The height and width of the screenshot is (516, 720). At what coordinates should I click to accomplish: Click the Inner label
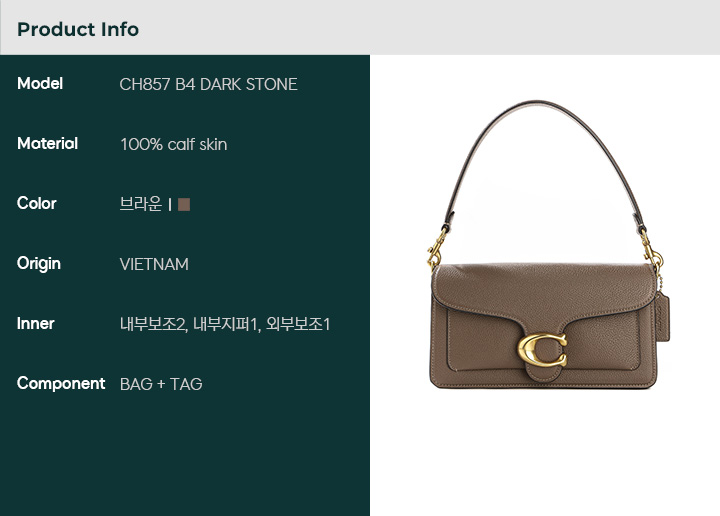[x=36, y=324]
